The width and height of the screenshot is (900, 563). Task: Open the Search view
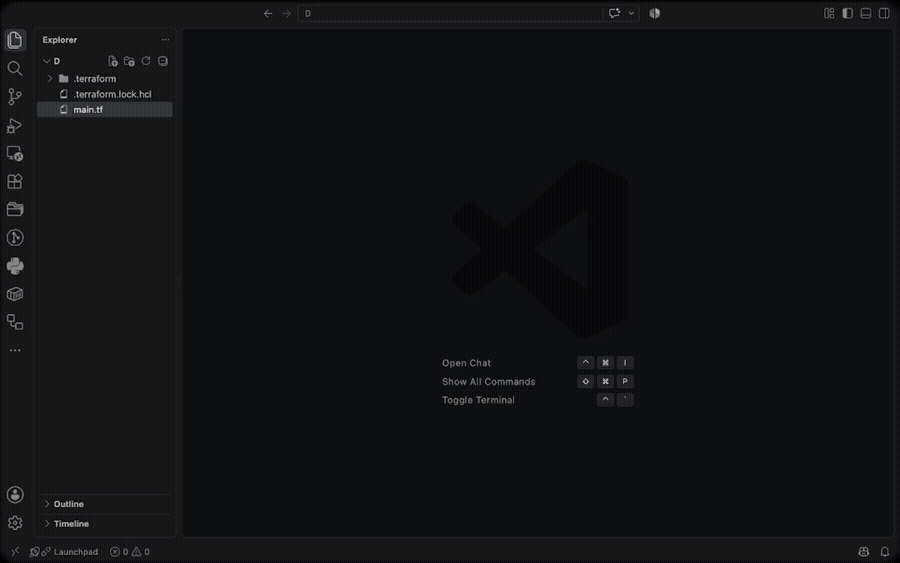click(x=15, y=68)
